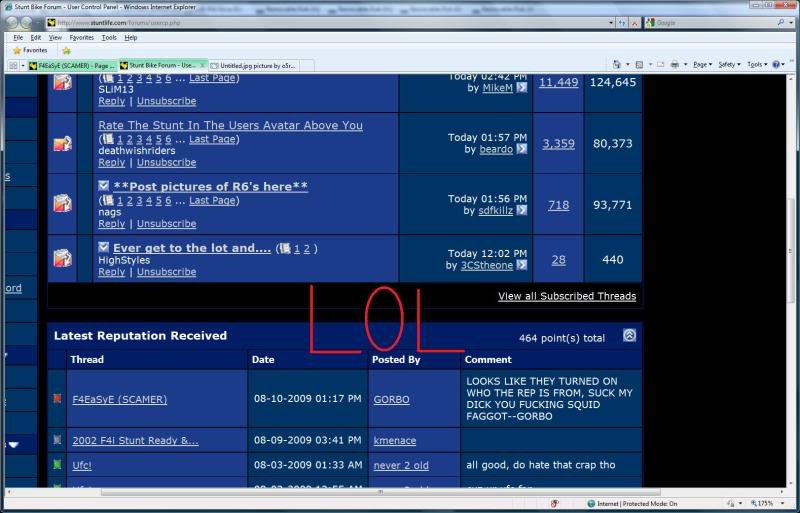800x513 pixels.
Task: Click thread status icon for R6's pictures thread
Action: (63, 203)
